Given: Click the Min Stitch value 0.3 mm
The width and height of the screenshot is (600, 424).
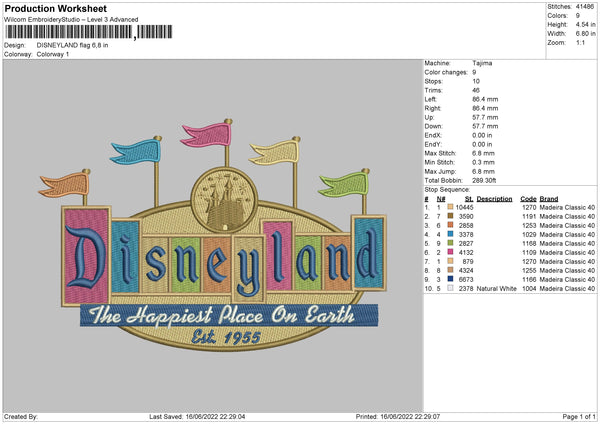Looking at the screenshot, I should 484,162.
